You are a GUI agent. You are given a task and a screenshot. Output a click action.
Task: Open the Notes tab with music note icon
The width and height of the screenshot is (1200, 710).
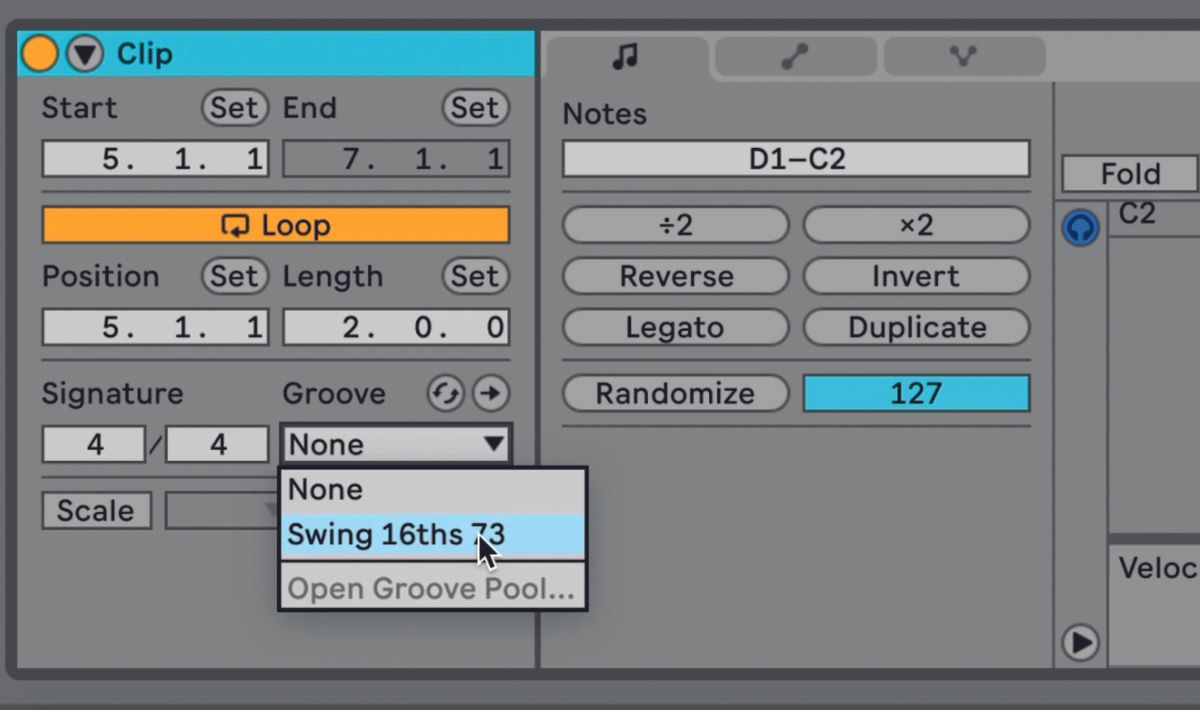coord(626,57)
